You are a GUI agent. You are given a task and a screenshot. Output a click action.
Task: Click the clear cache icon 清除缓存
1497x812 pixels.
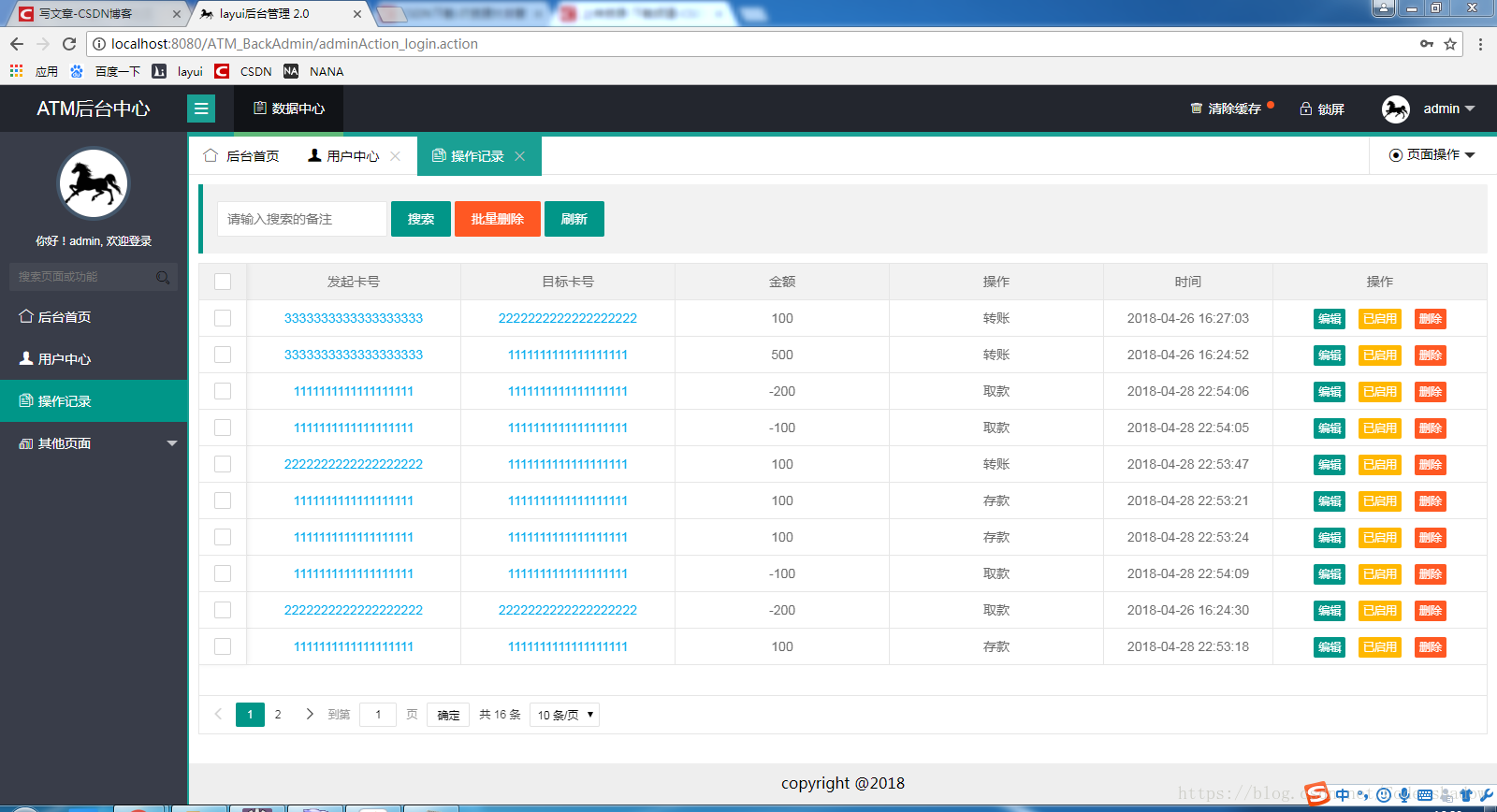[1196, 109]
